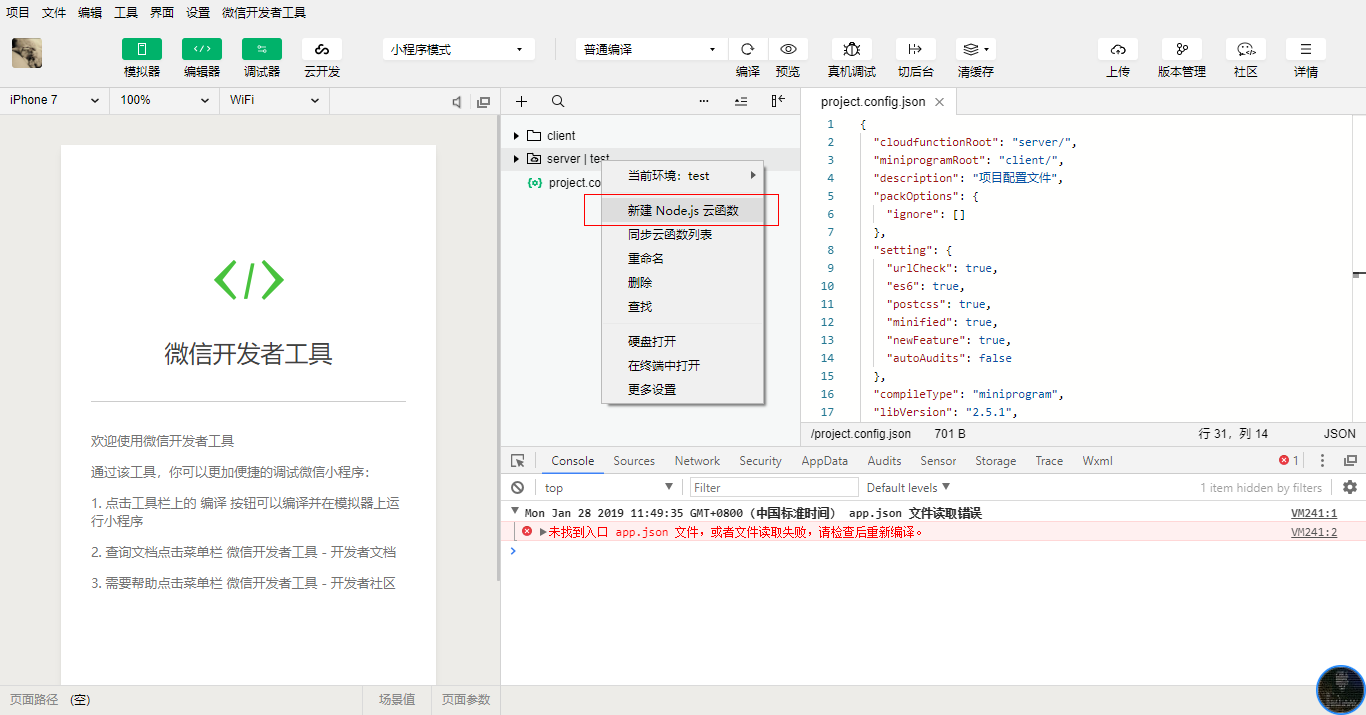1366x715 pixels.
Task: Open the Default levels log dropdown
Action: pyautogui.click(x=908, y=488)
